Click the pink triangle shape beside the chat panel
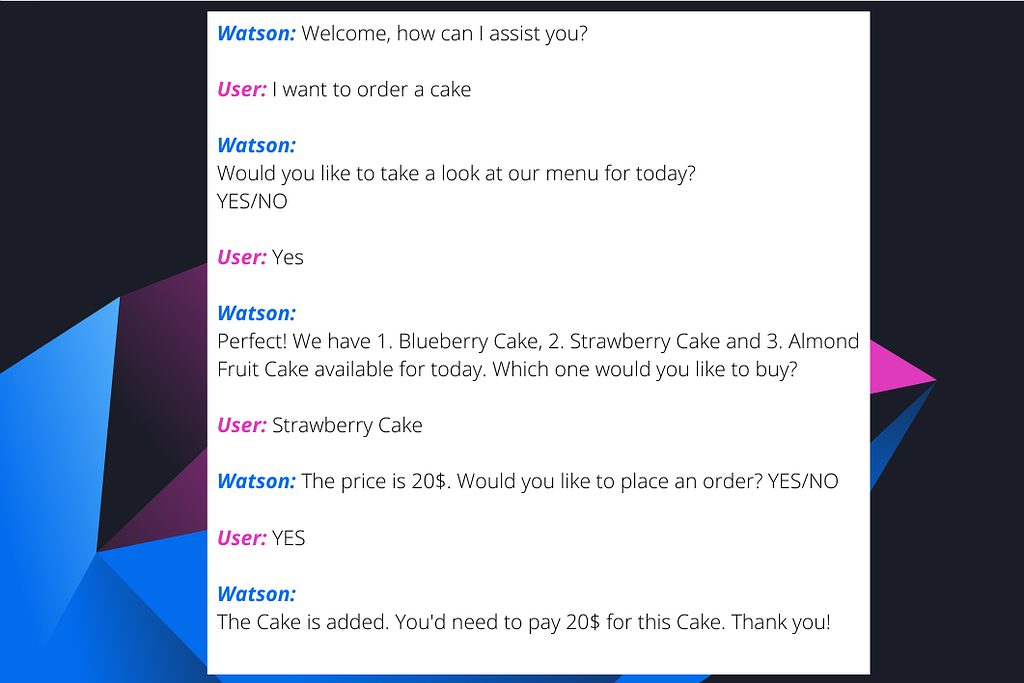 tap(901, 369)
